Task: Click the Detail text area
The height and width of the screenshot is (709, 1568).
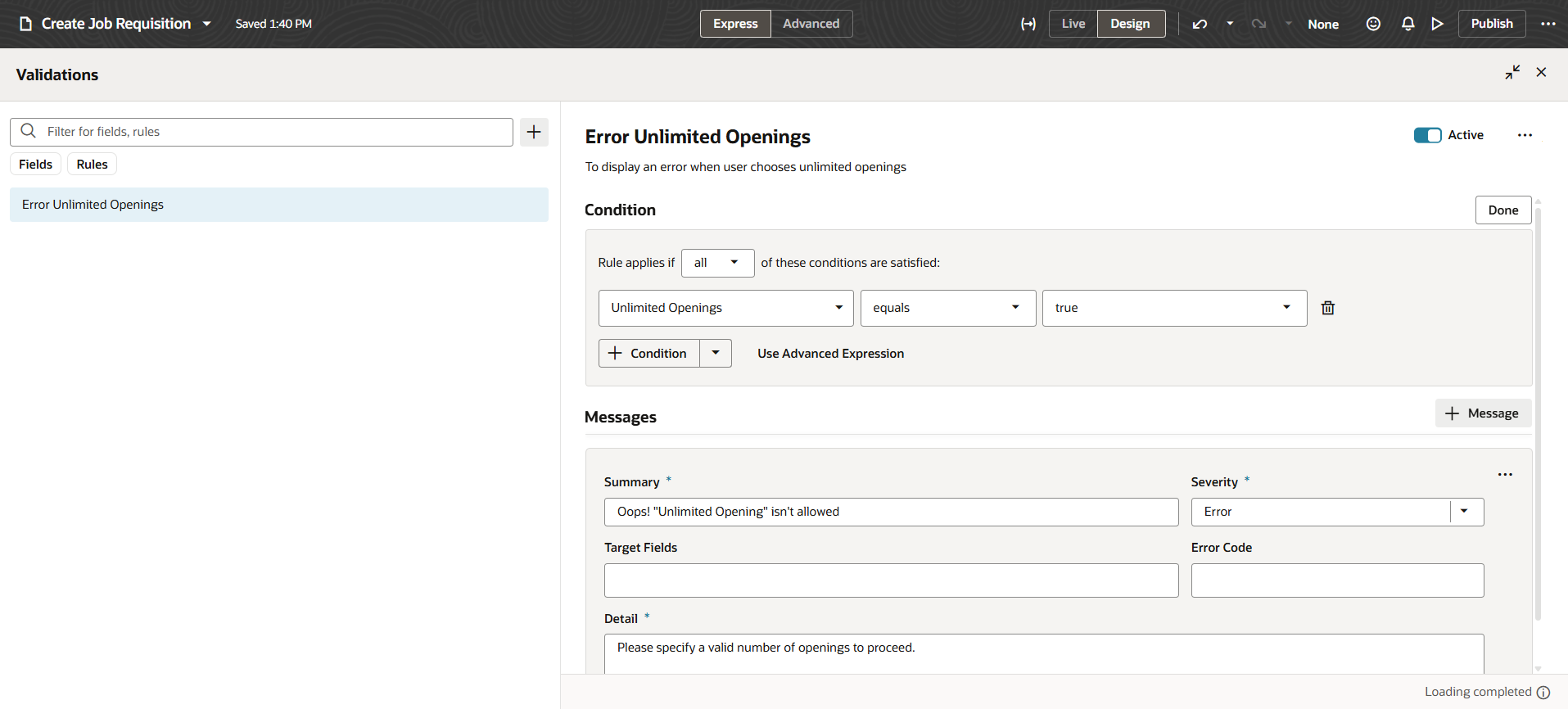Action: 1044,653
